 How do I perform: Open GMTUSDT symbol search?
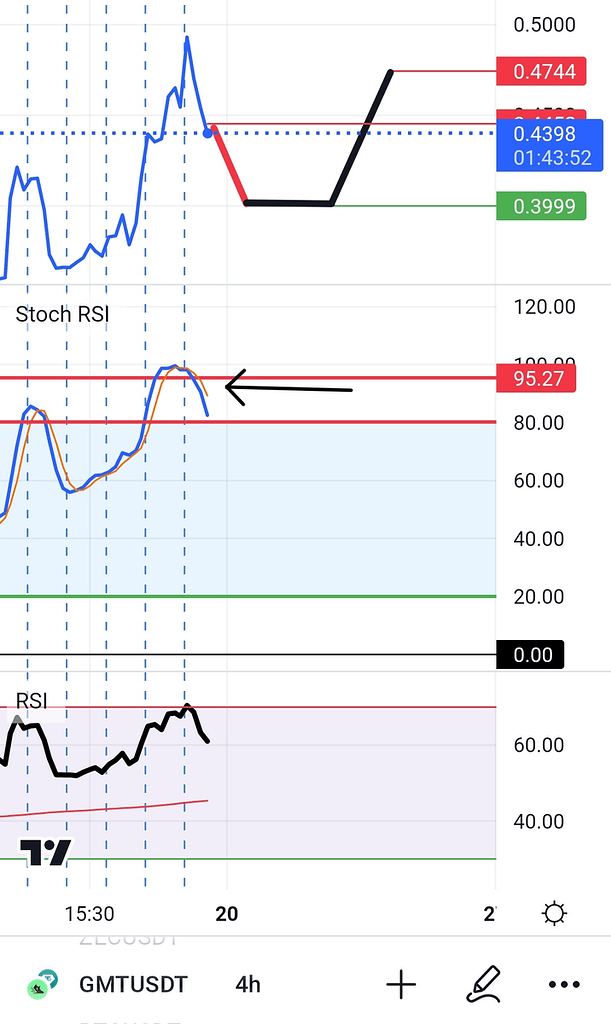click(132, 984)
